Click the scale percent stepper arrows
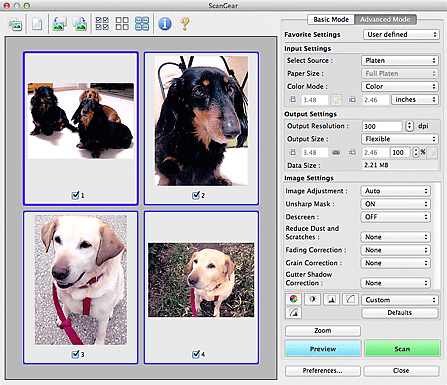447x385 pixels. tap(415, 152)
